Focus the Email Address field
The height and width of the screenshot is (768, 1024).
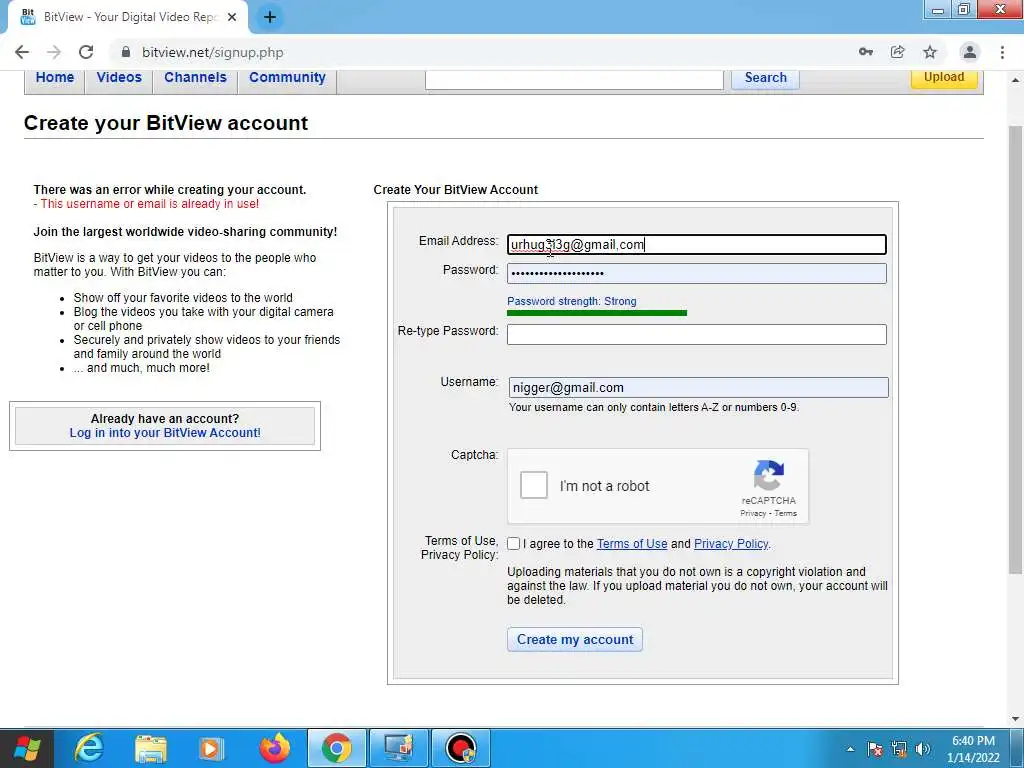pos(697,244)
